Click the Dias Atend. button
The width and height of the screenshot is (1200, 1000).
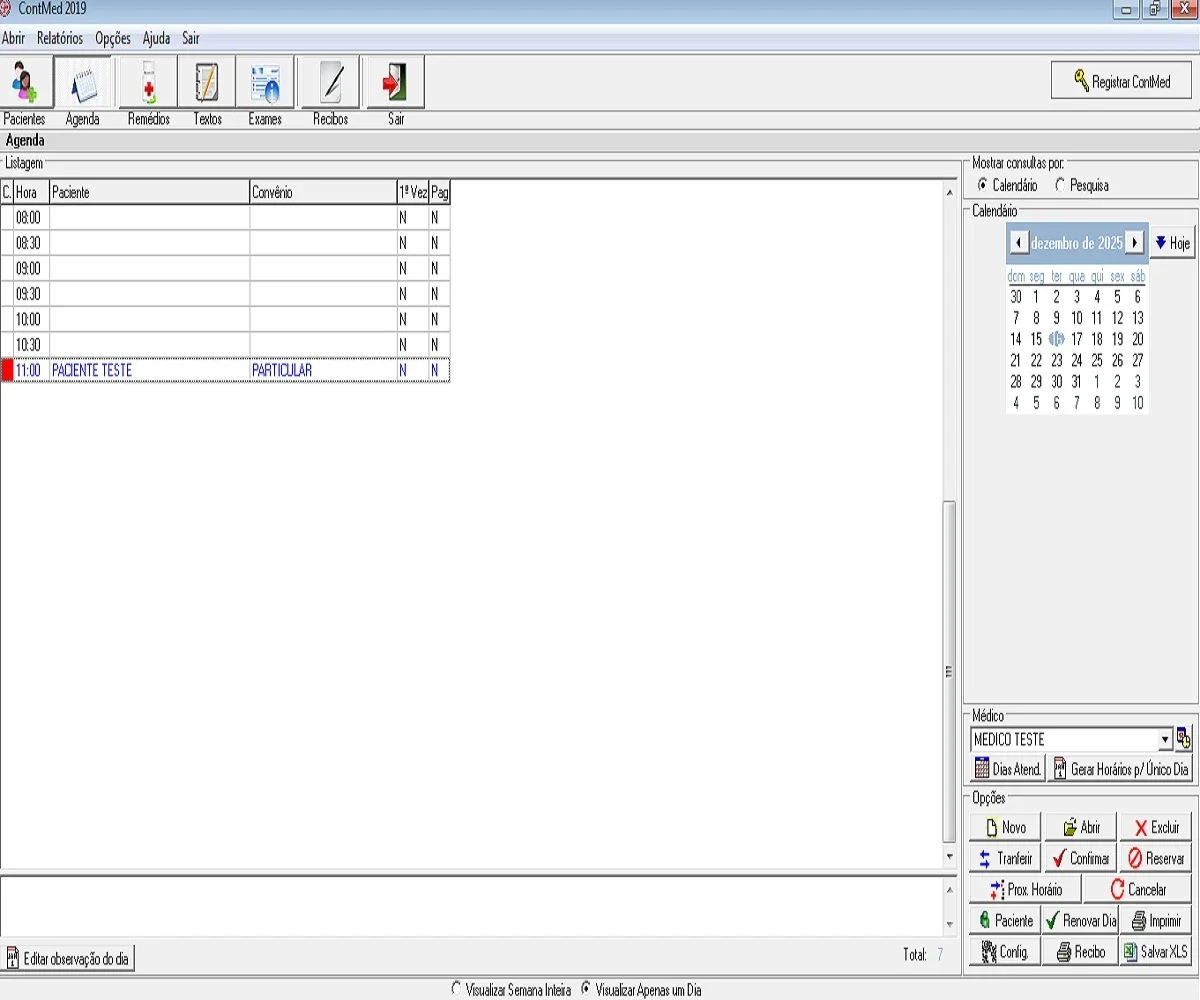(x=1007, y=769)
